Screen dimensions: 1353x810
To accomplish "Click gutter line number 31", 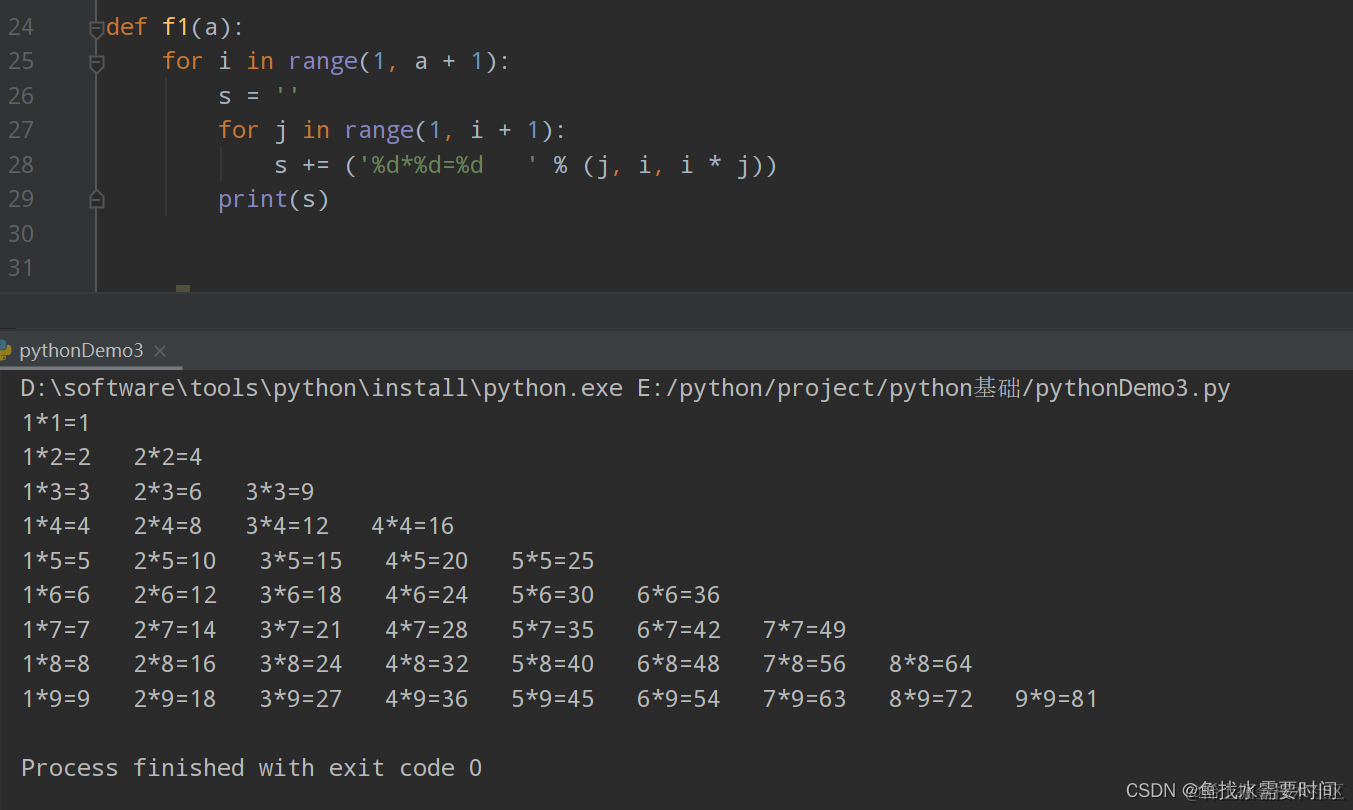I will point(21,267).
